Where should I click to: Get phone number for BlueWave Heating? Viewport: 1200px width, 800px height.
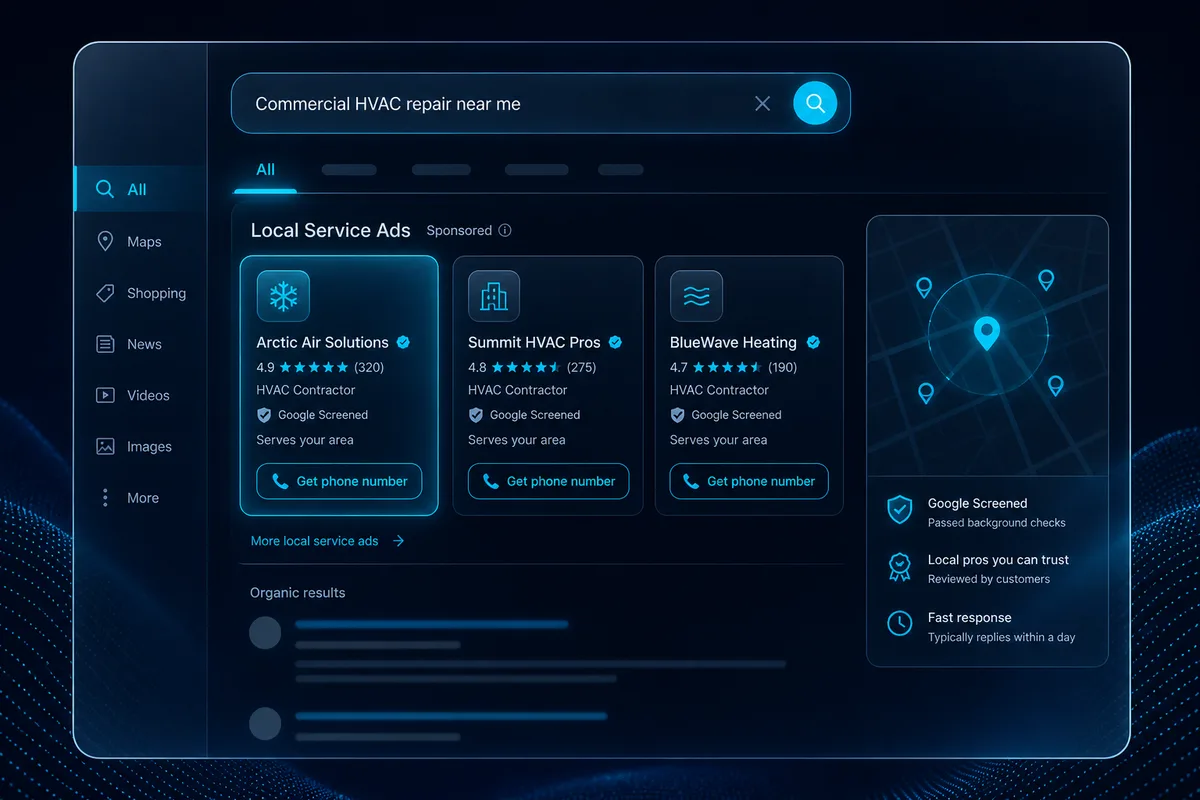[x=749, y=481]
